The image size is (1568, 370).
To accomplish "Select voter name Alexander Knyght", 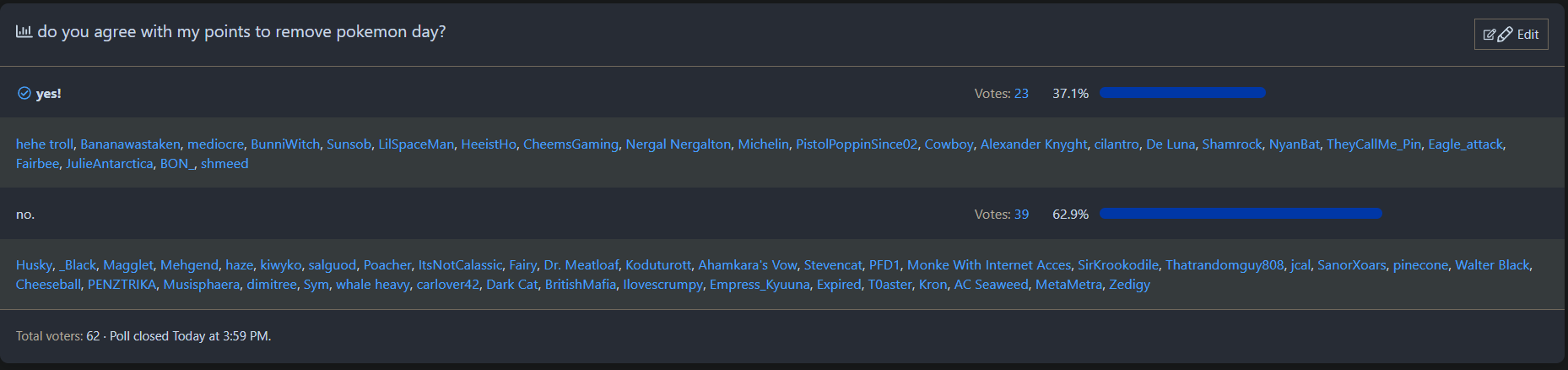I will (x=1033, y=144).
